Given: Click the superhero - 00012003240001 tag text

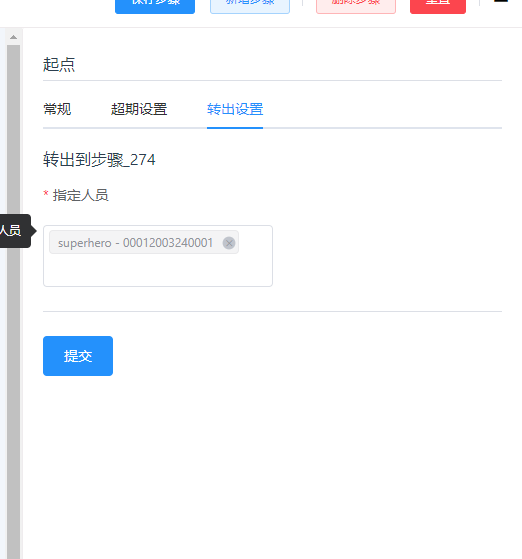Looking at the screenshot, I should 135,243.
